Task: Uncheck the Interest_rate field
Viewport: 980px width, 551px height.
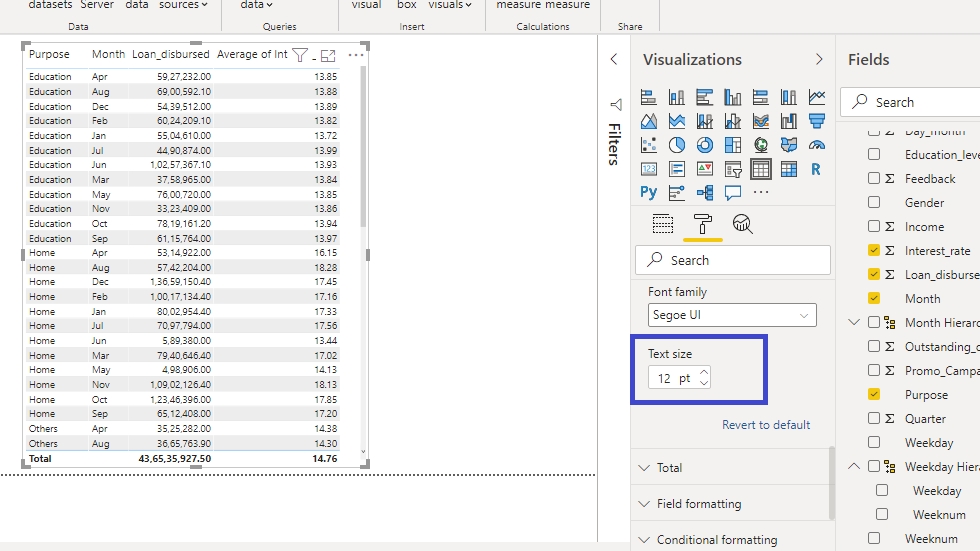Action: (874, 251)
